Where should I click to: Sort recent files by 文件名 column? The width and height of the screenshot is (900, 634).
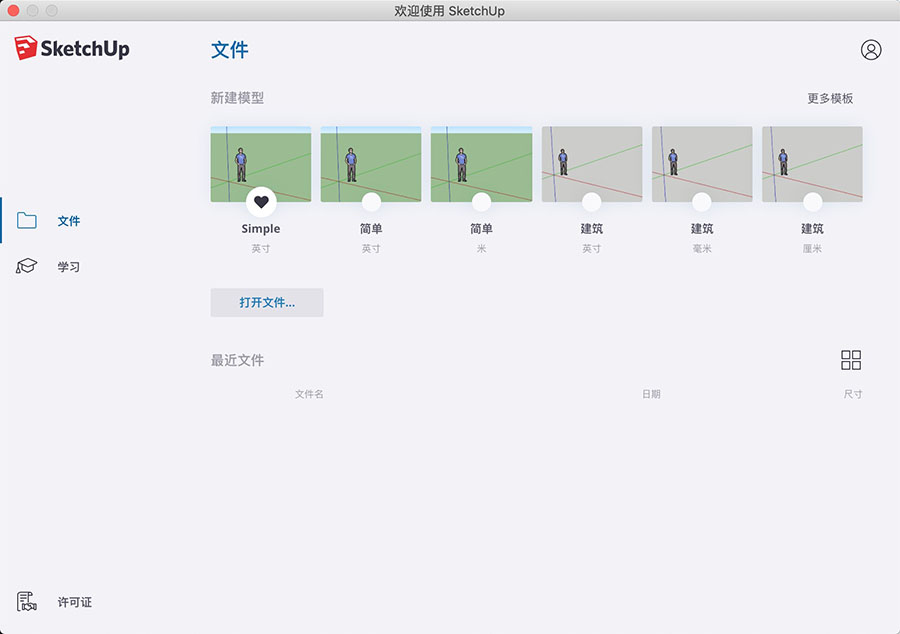(309, 394)
